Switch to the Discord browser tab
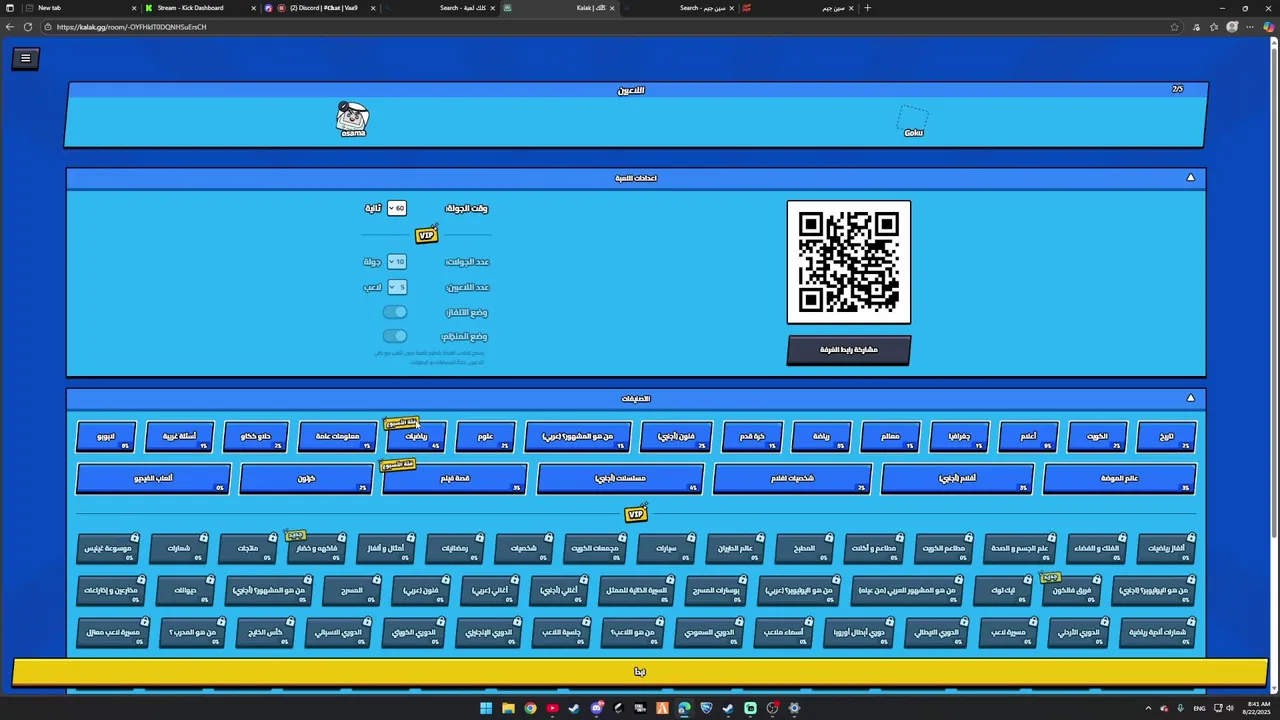 coord(320,8)
